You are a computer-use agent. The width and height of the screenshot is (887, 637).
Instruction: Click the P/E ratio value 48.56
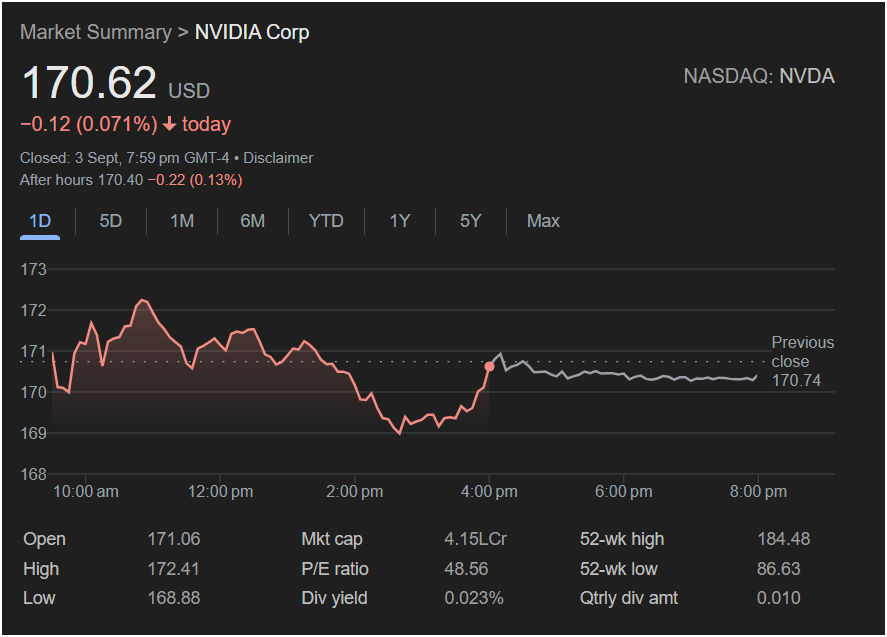466,569
